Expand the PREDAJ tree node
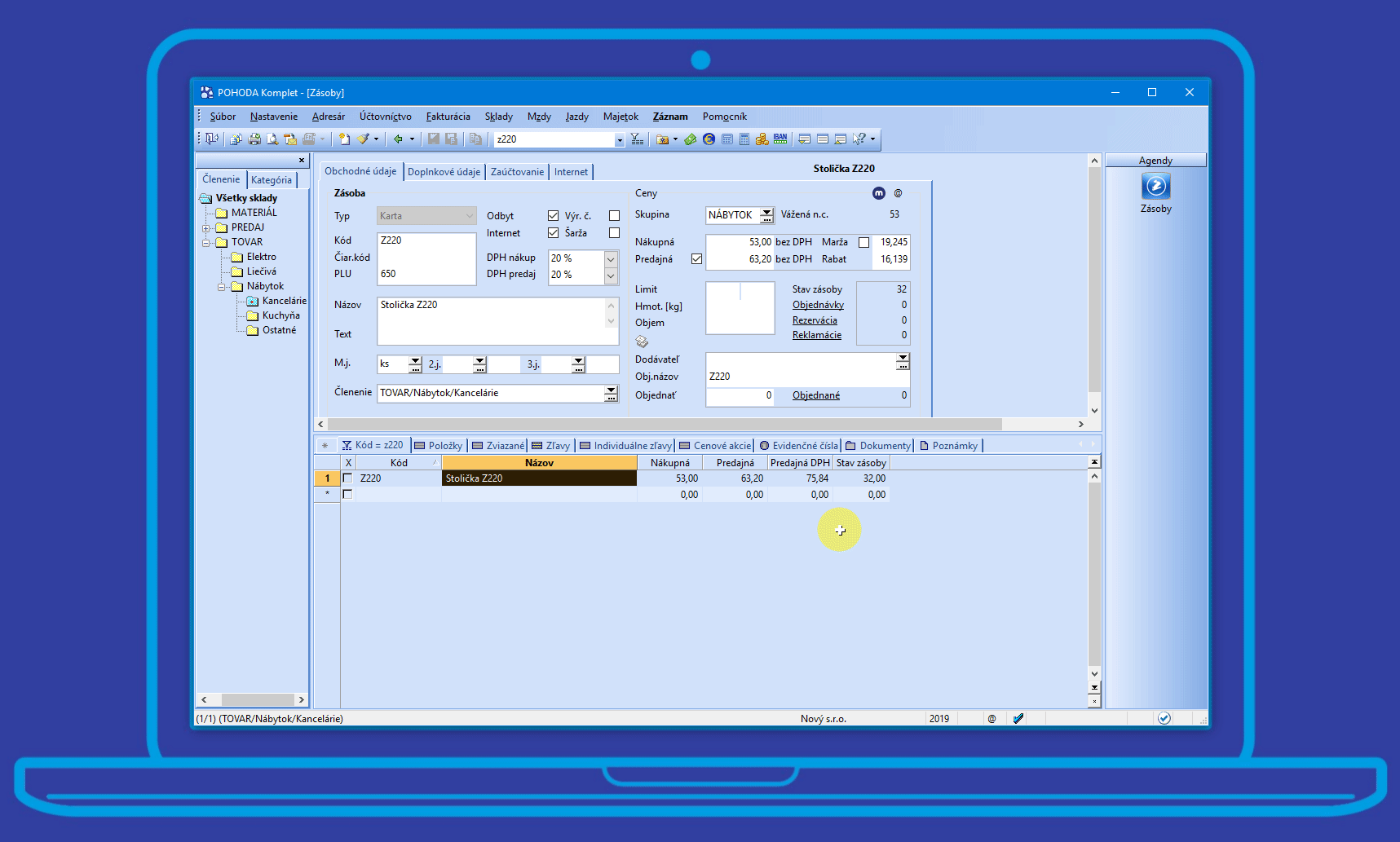Image resolution: width=1400 pixels, height=842 pixels. click(206, 227)
